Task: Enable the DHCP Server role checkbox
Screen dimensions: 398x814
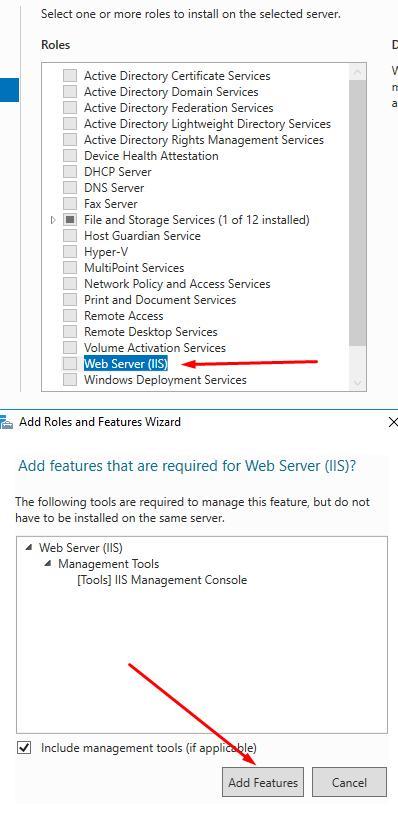Action: point(70,172)
